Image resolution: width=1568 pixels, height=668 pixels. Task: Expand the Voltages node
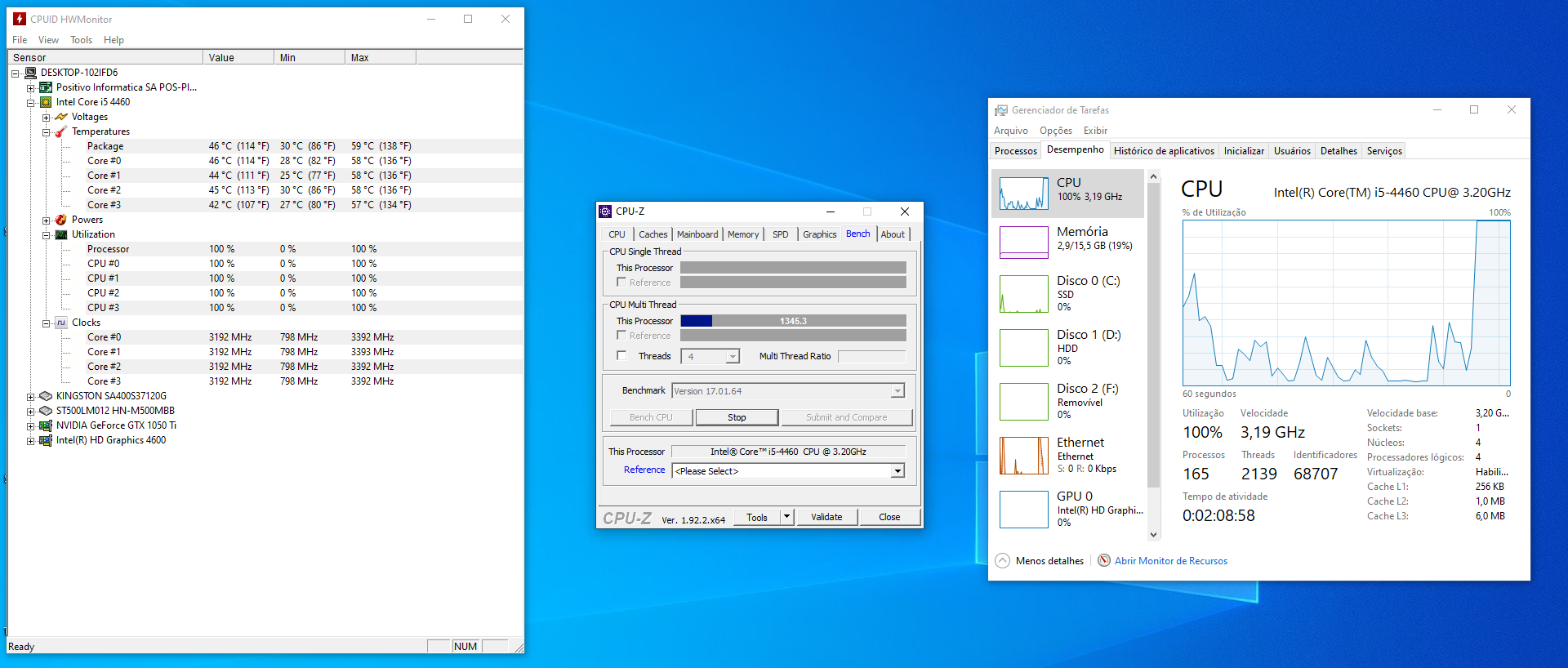(46, 117)
